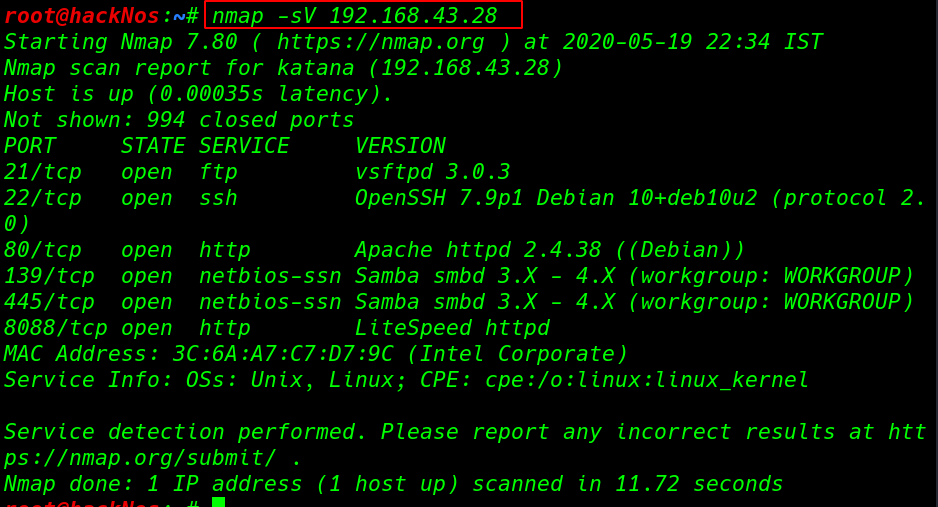The image size is (938, 507).
Task: Click the VERSION column header
Action: (x=400, y=146)
